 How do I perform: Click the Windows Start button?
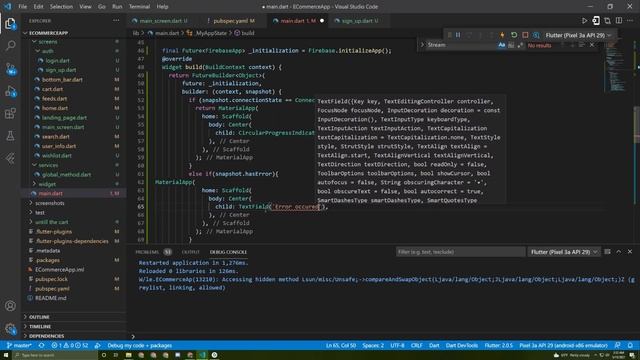click(6, 355)
